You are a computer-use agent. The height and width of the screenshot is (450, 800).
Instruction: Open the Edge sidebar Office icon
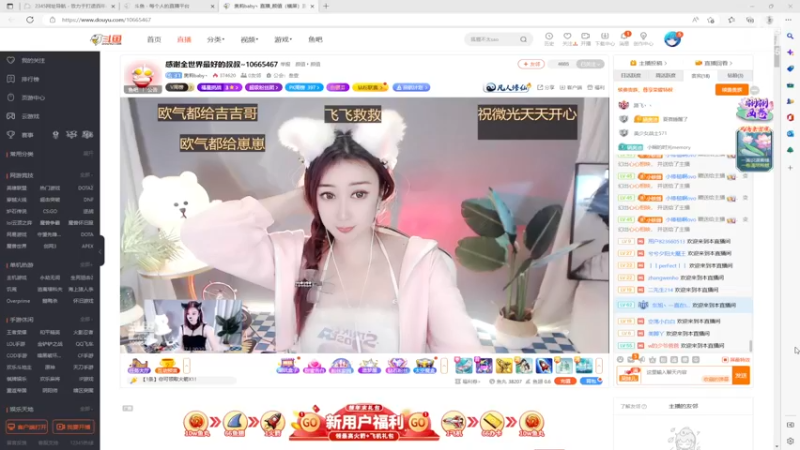click(790, 117)
